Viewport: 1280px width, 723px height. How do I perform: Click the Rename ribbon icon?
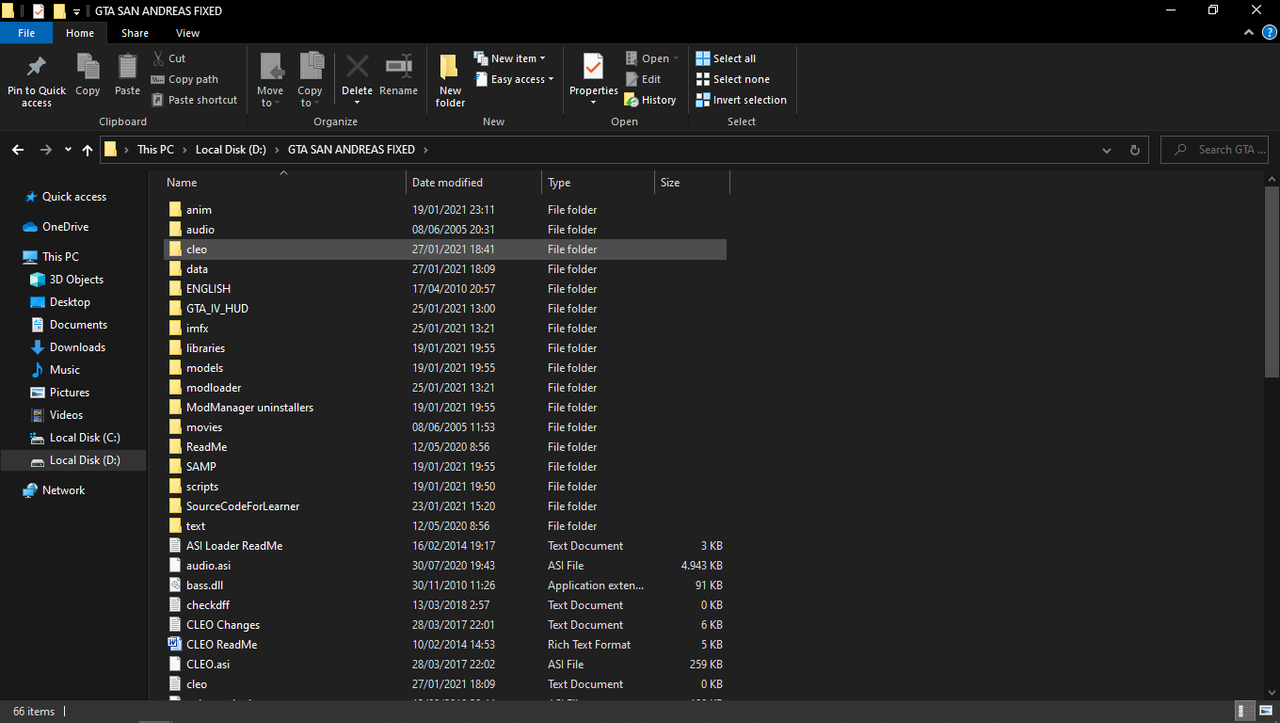[398, 75]
